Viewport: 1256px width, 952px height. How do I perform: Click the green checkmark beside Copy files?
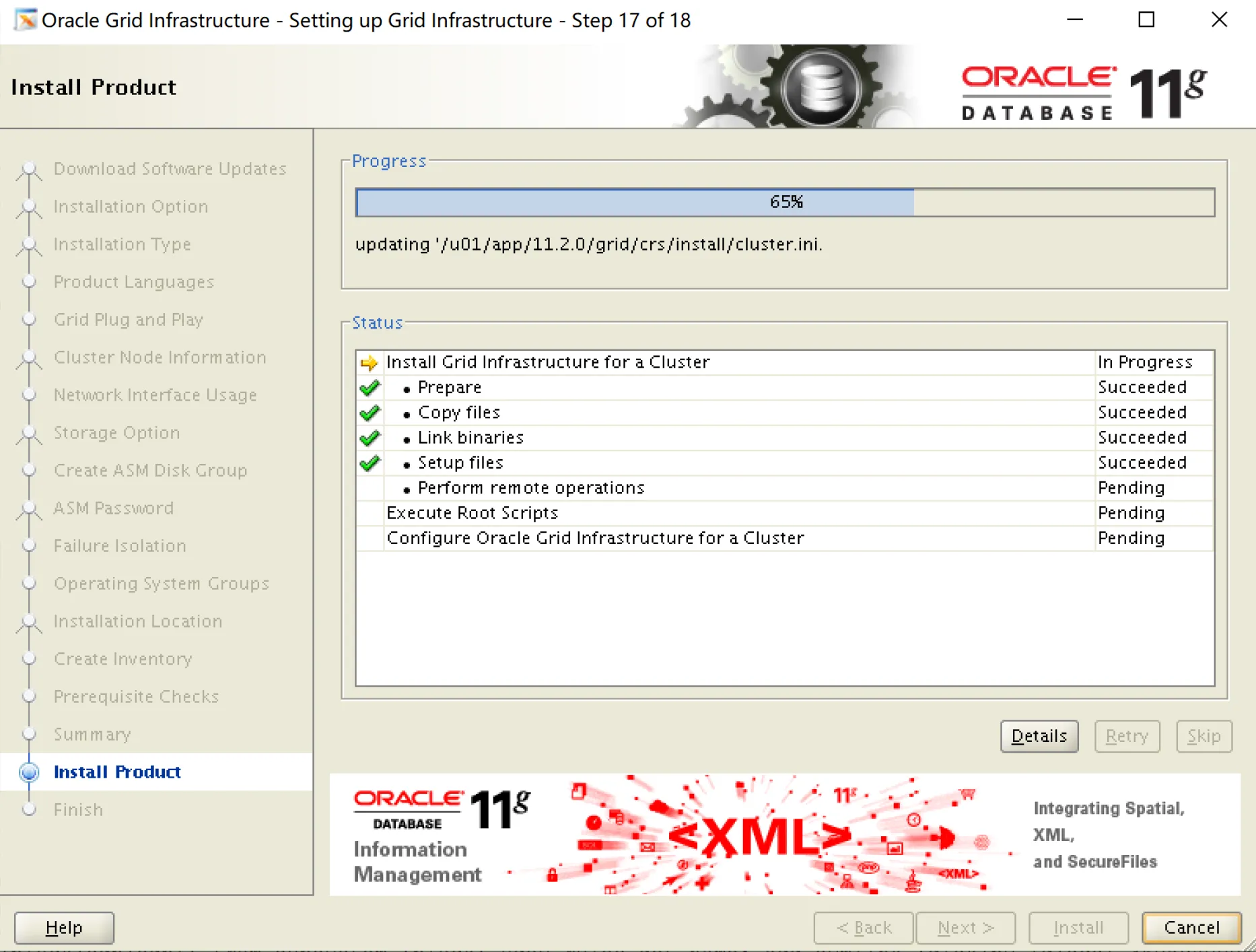[x=369, y=412]
